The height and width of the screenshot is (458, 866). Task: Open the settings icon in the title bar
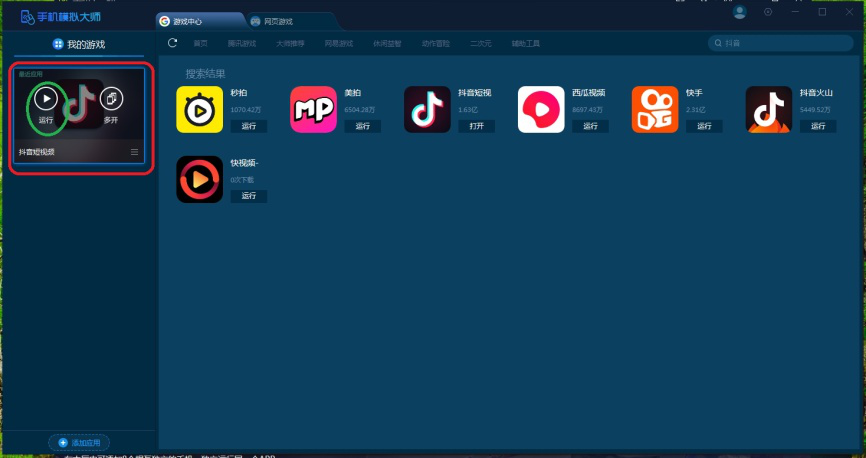(768, 12)
